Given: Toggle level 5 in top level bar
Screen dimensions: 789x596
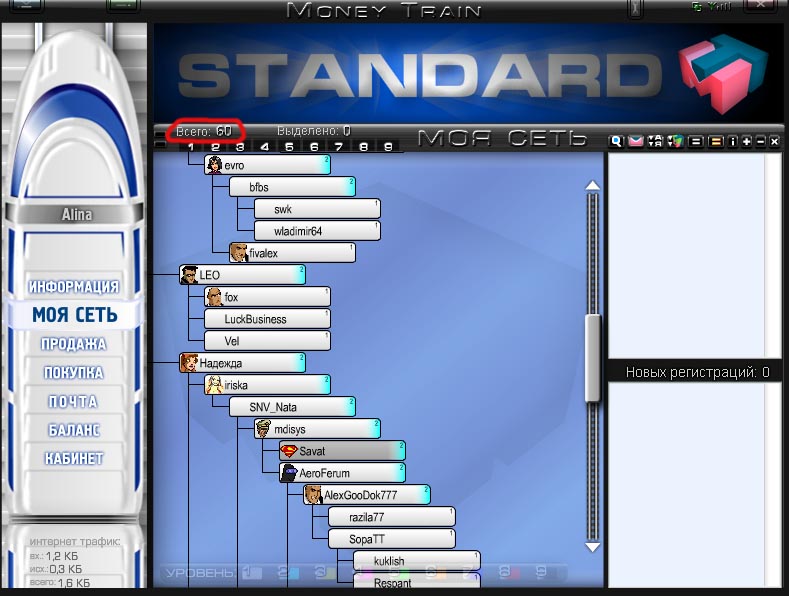Looking at the screenshot, I should pos(289,147).
